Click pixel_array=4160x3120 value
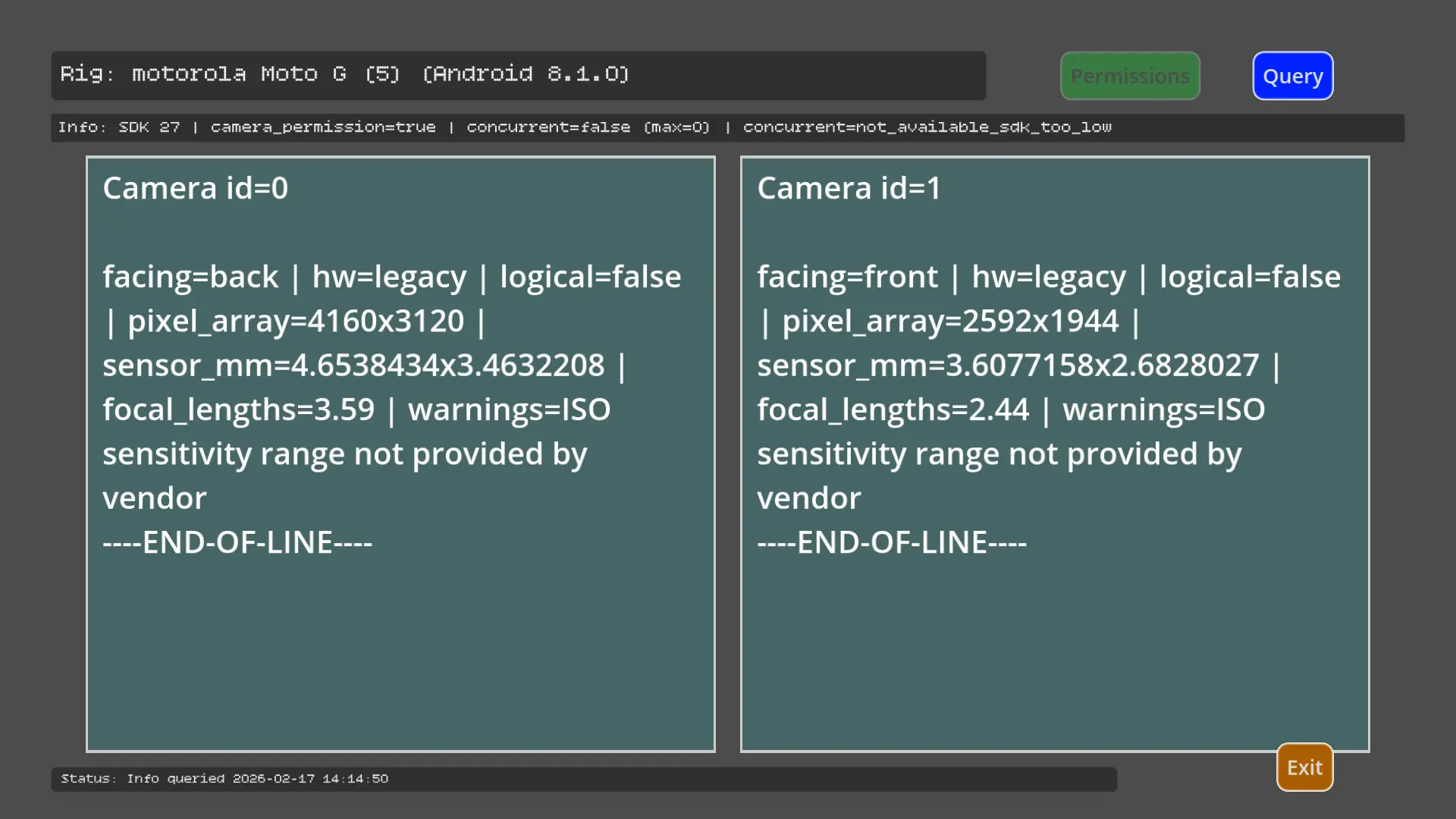This screenshot has height=819, width=1456. pos(296,322)
